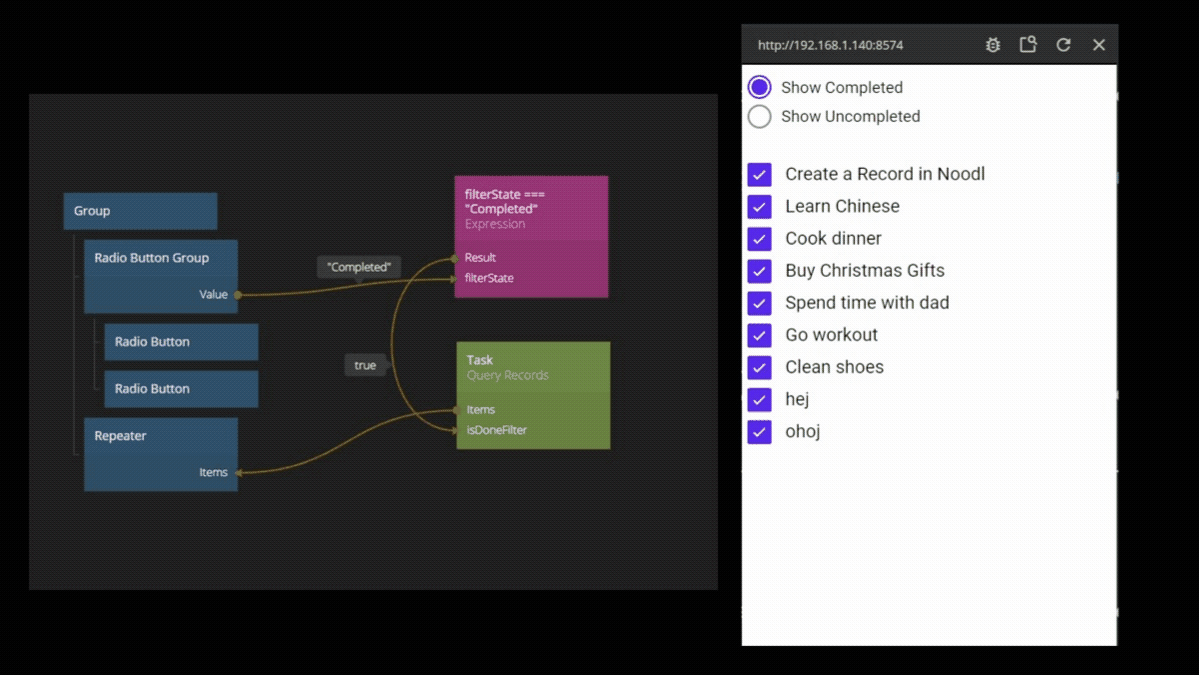Viewport: 1200px width, 675px height.
Task: Reload the preview with refresh icon
Action: (1063, 45)
